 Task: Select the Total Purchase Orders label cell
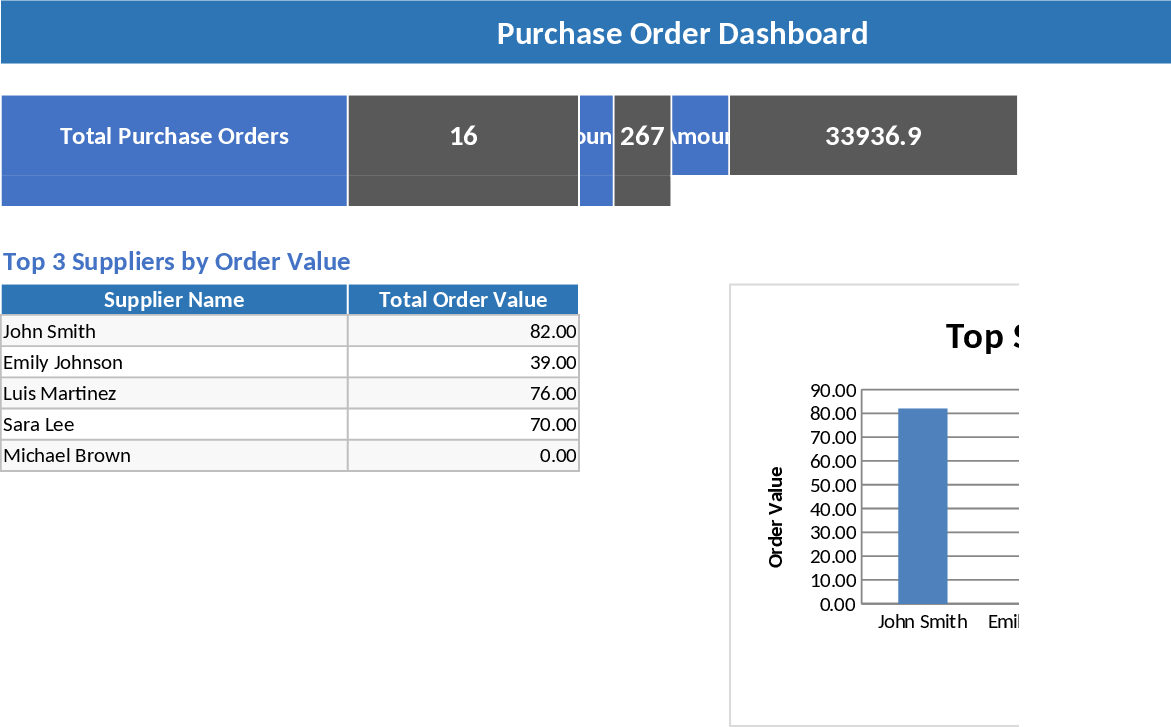point(174,136)
